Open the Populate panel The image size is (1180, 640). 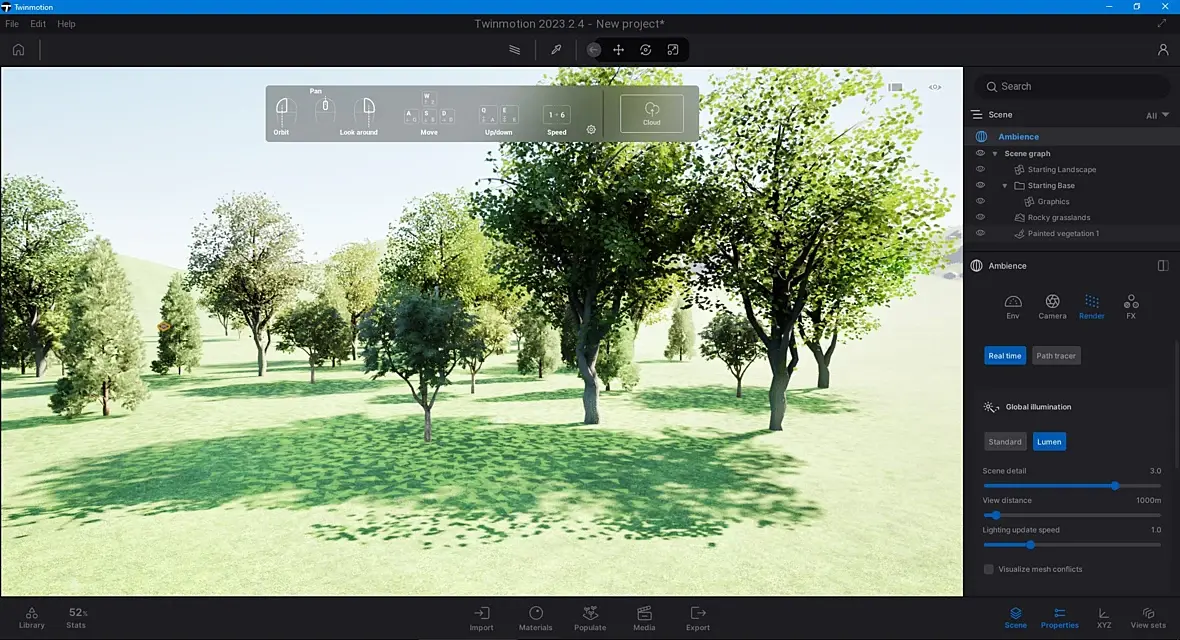click(590, 618)
